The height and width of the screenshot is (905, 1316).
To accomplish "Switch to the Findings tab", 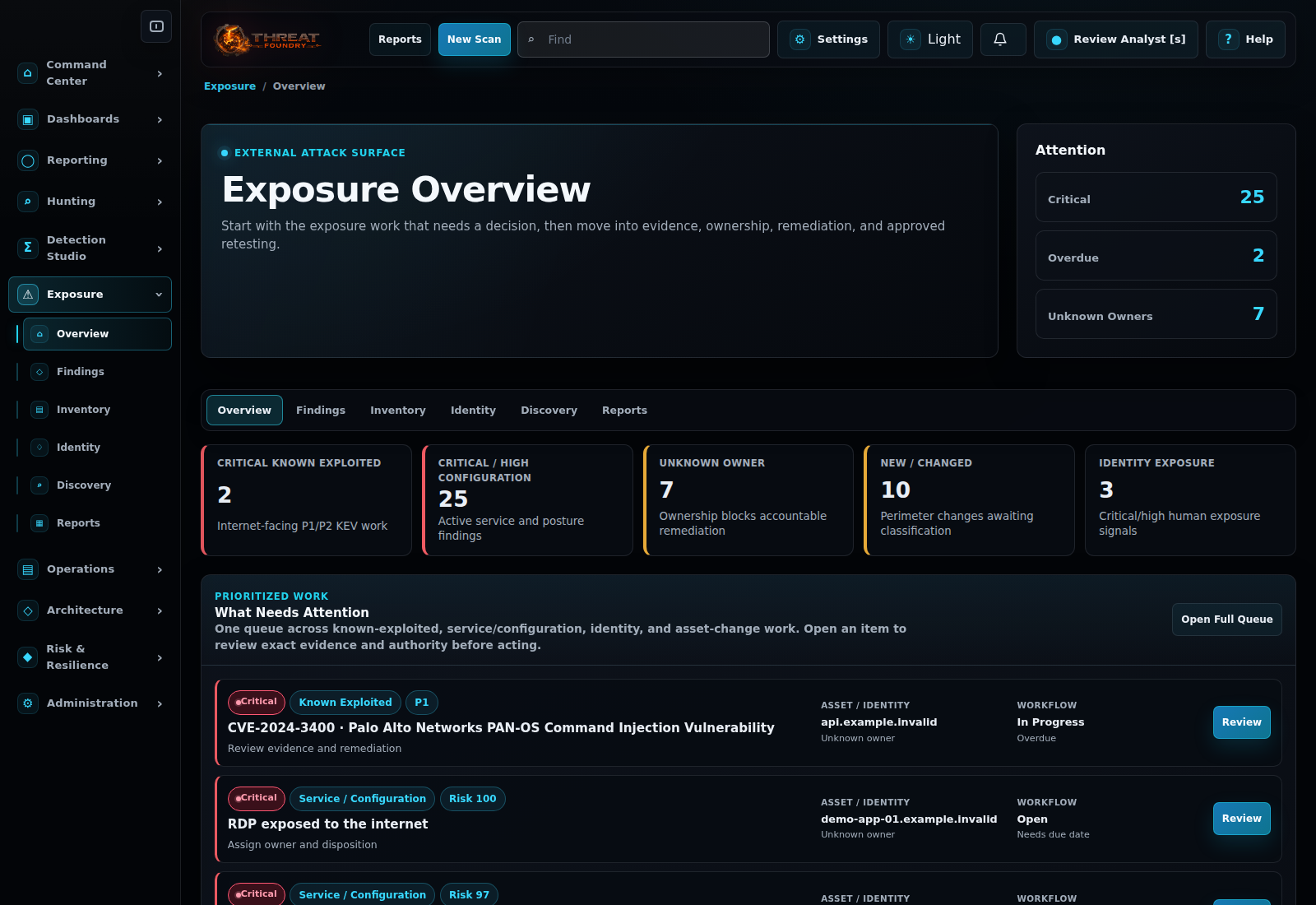I will (x=321, y=411).
